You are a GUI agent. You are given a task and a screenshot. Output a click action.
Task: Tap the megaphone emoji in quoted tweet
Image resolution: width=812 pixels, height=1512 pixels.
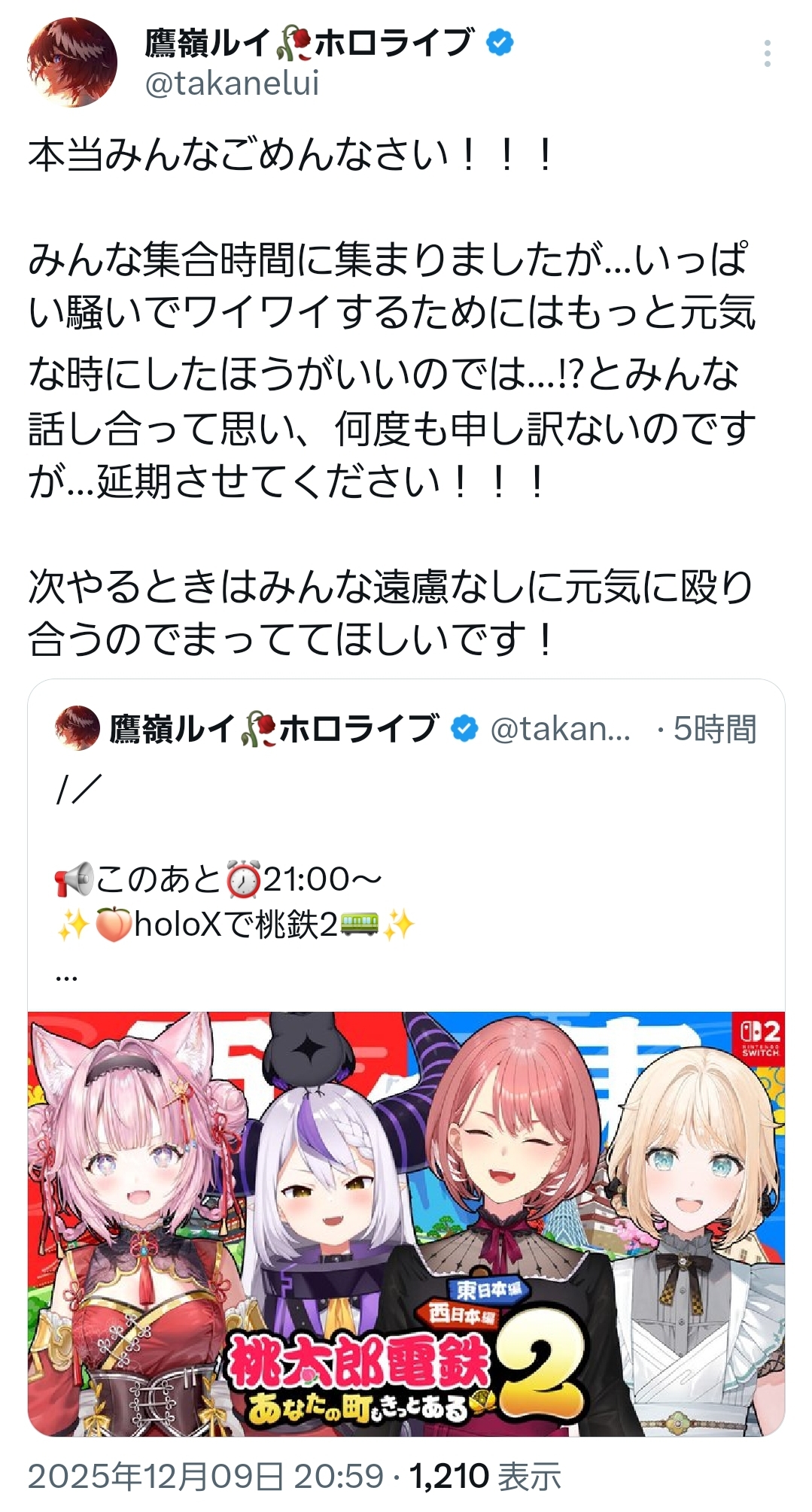[74, 879]
